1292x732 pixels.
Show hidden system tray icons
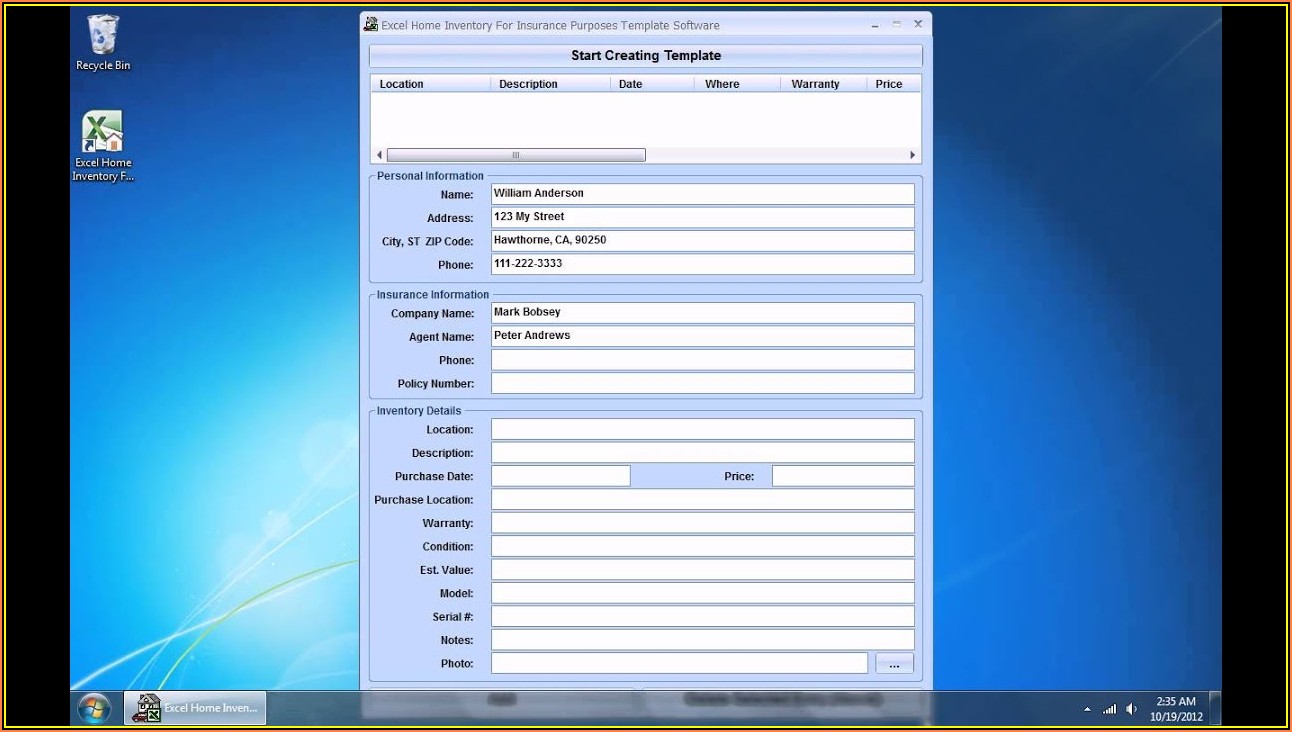1087,709
